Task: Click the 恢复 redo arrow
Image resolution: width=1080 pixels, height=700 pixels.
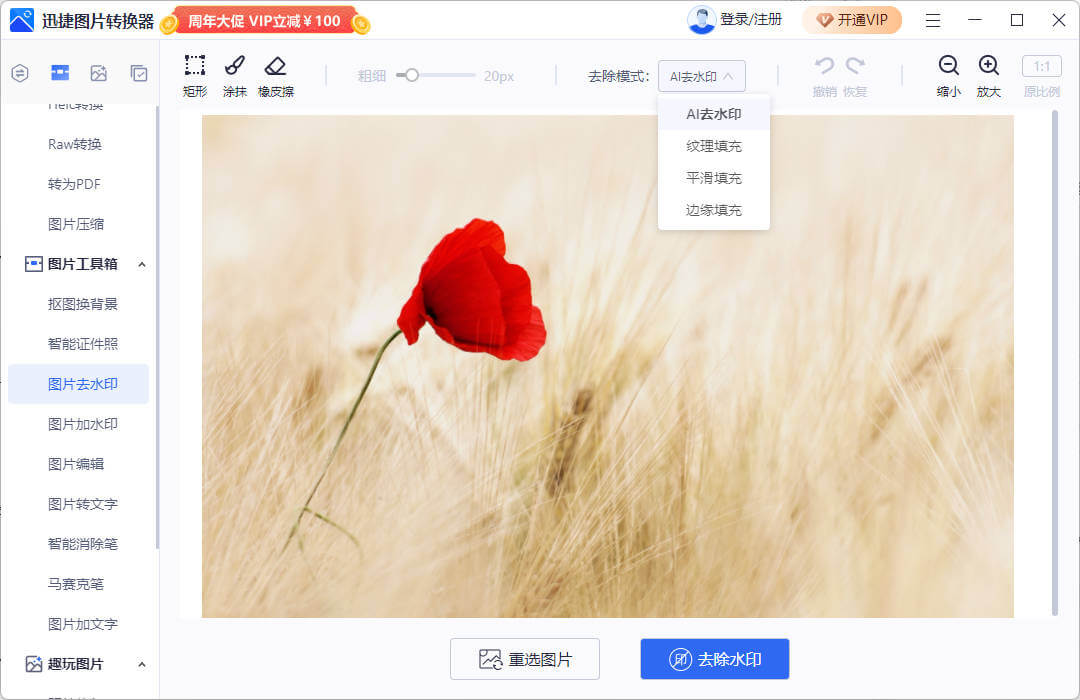Action: coord(855,65)
